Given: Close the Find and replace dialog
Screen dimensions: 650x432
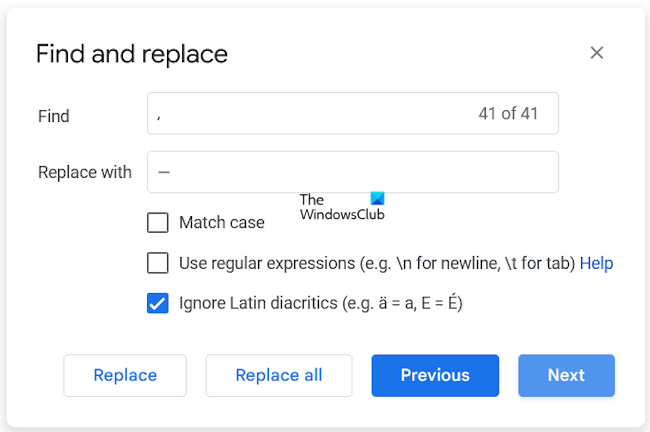Looking at the screenshot, I should pyautogui.click(x=597, y=53).
